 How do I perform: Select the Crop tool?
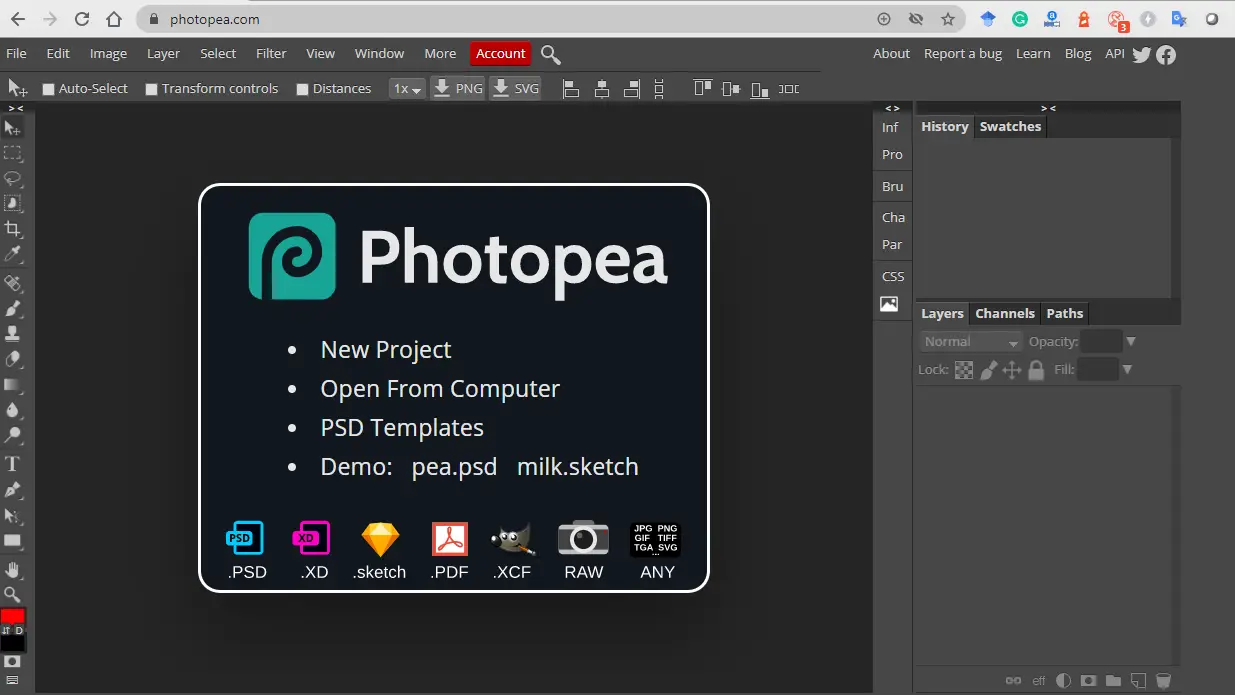[x=13, y=229]
